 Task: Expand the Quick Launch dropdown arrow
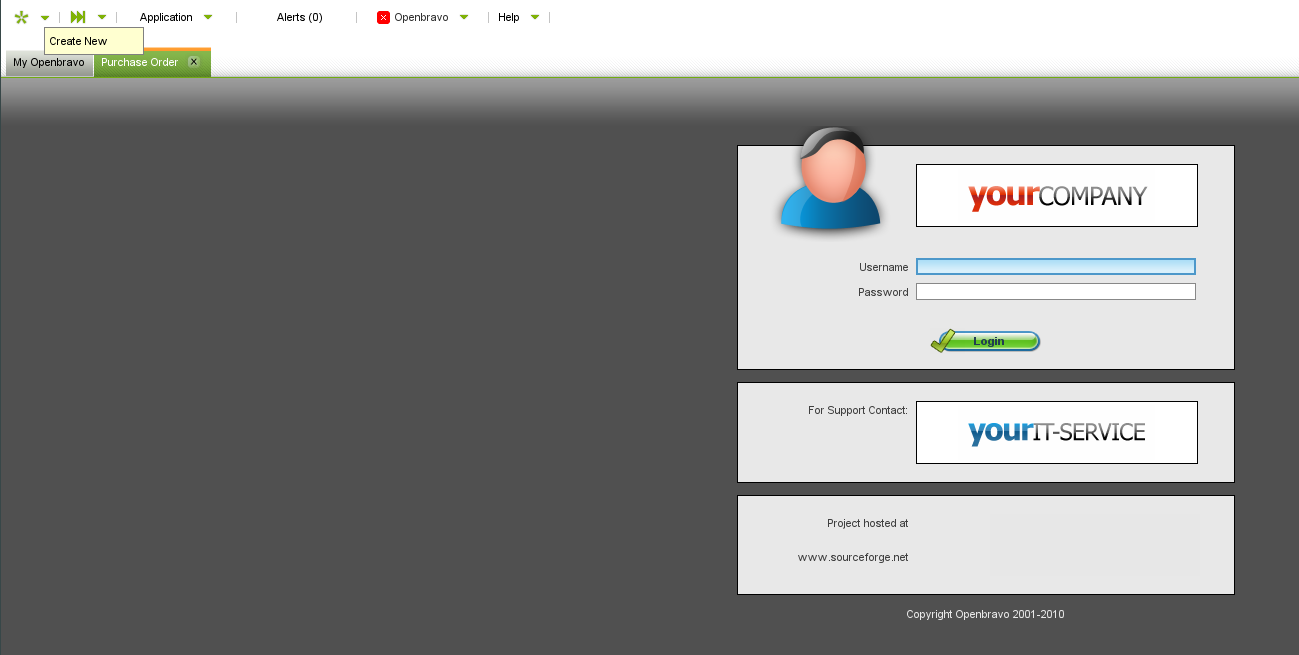tap(102, 18)
